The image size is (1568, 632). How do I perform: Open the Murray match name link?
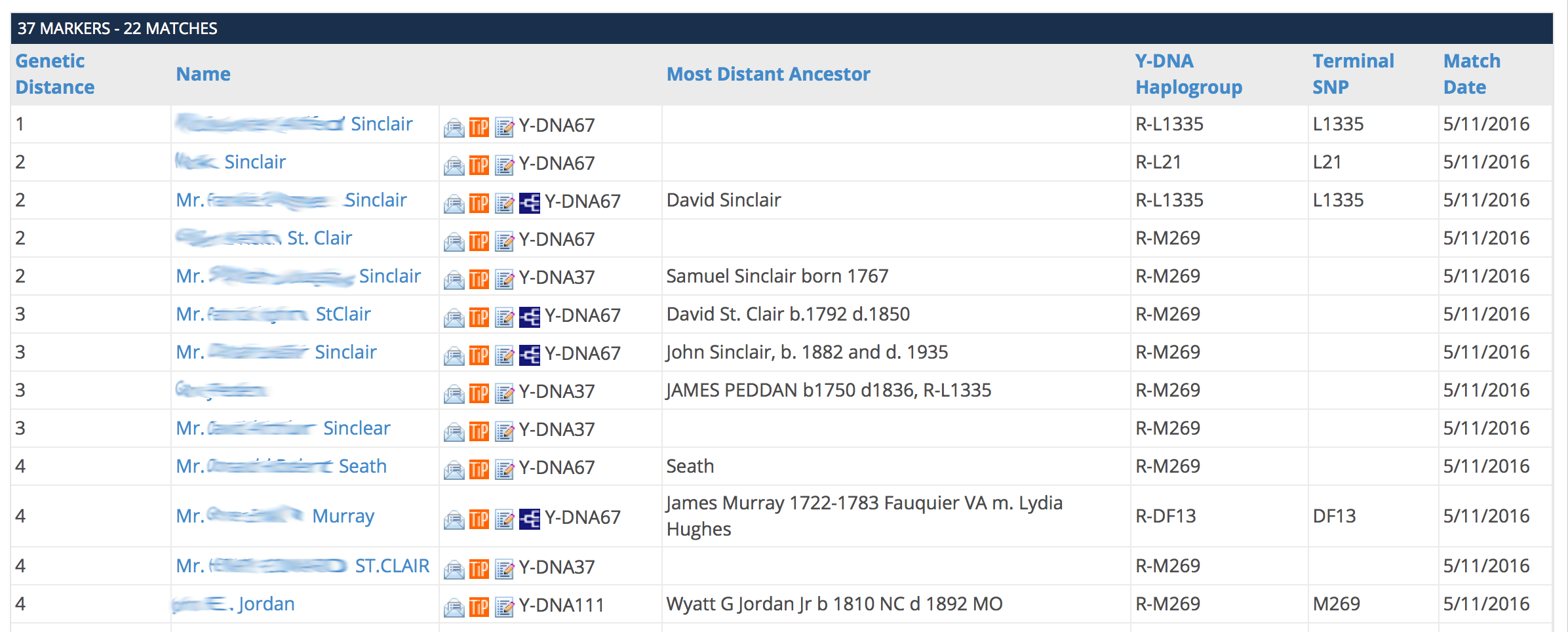[275, 516]
